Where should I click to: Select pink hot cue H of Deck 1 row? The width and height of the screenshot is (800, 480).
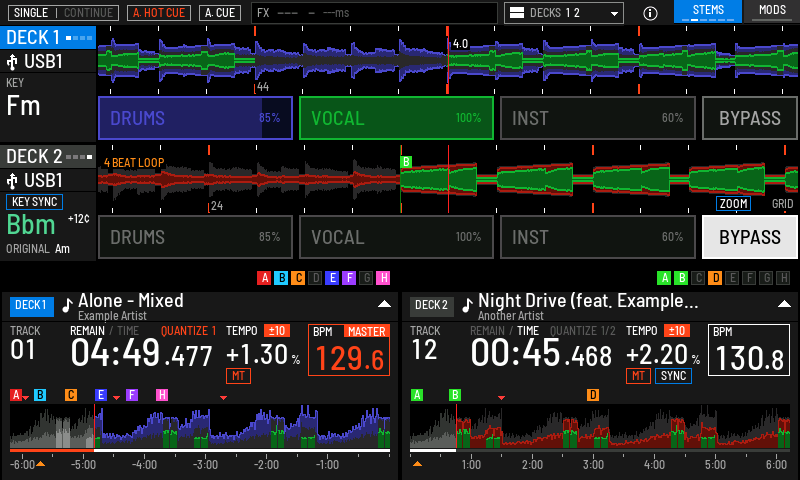[x=383, y=278]
